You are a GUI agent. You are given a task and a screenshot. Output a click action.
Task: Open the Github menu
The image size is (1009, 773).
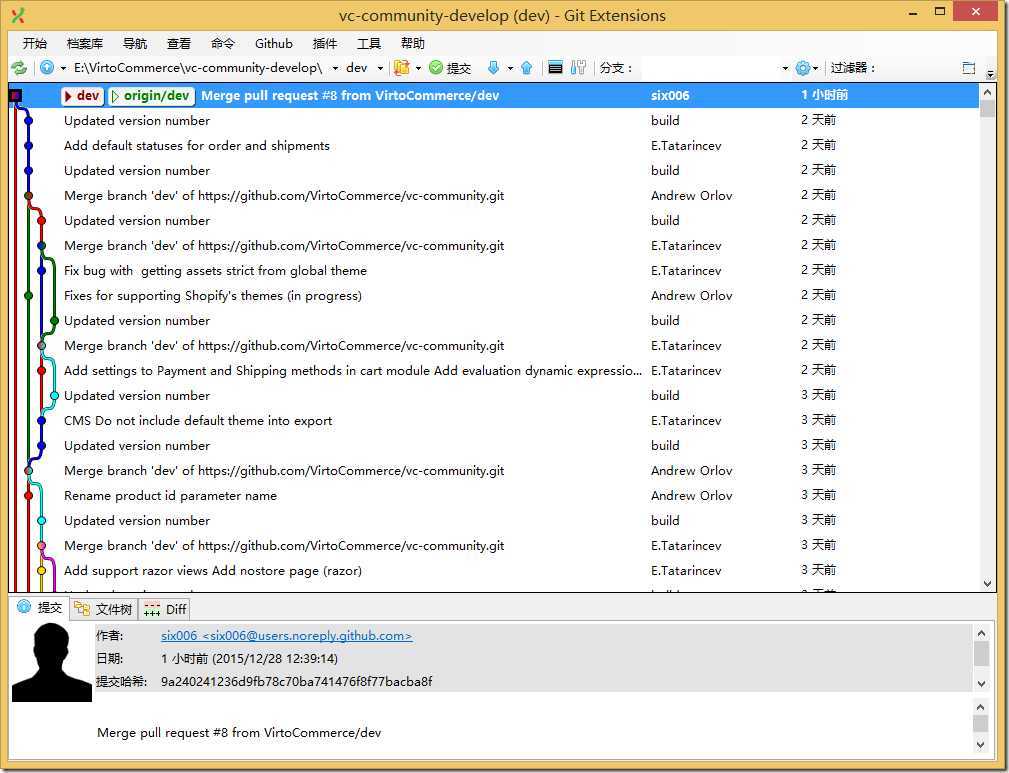pos(273,43)
